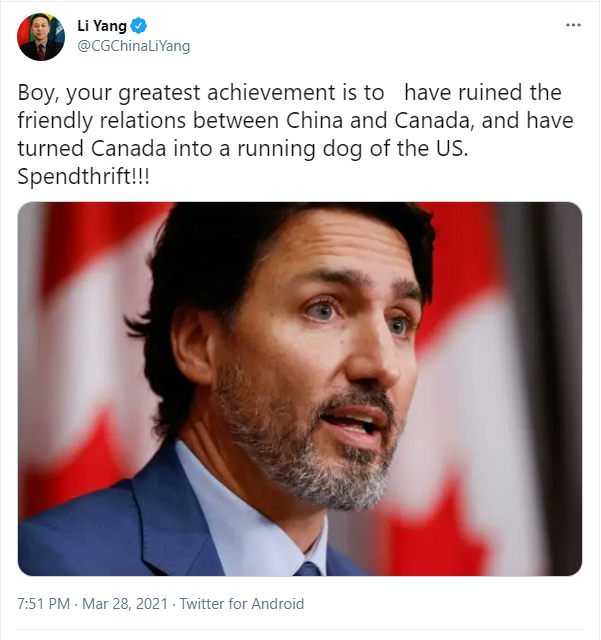Image resolution: width=601 pixels, height=640 pixels.
Task: Expand the attached photo in the tweet
Action: pyautogui.click(x=300, y=388)
